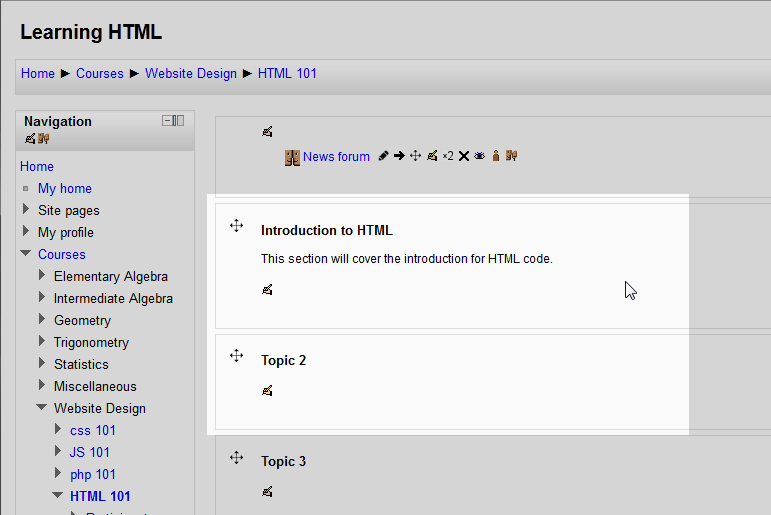
Task: Select css 101 course in the tree
Action: coord(93,430)
